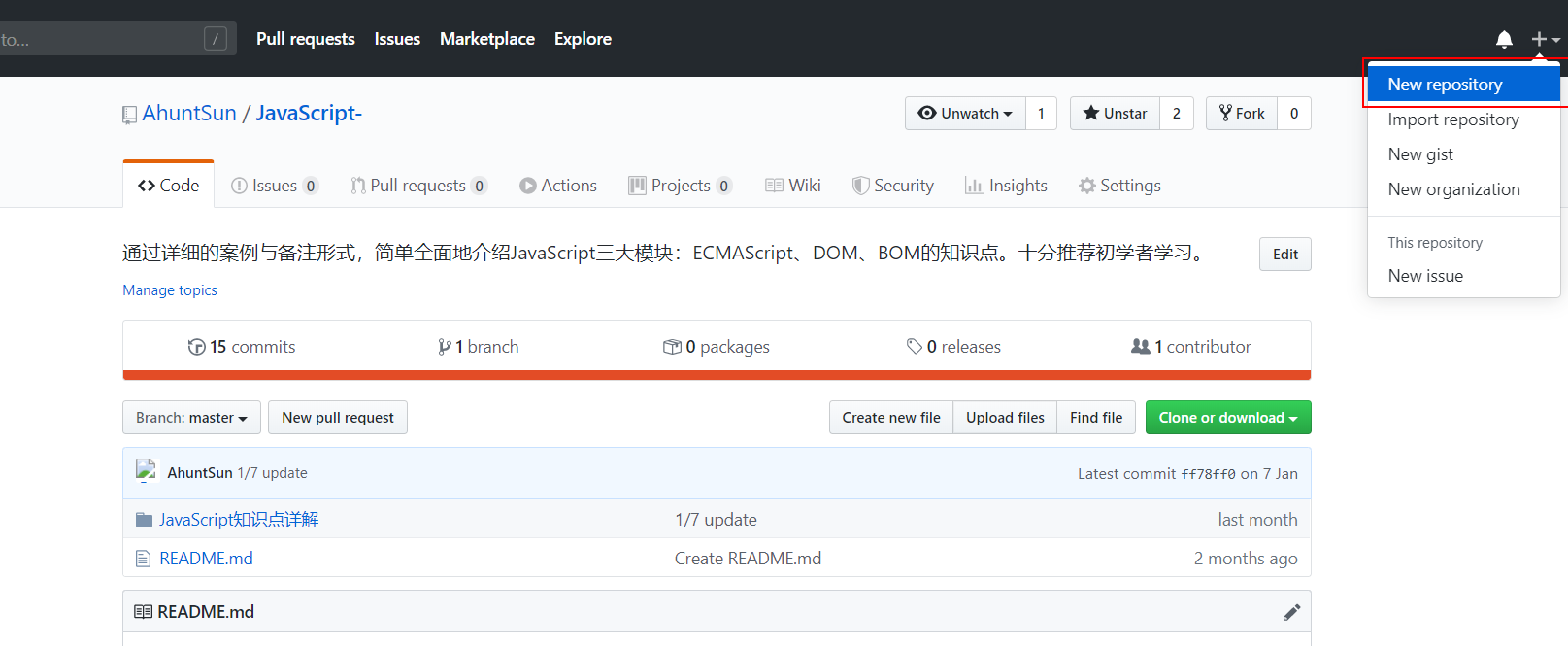Click AhuntSun avatar in commit row
This screenshot has width=1568, height=646.
pyautogui.click(x=147, y=471)
